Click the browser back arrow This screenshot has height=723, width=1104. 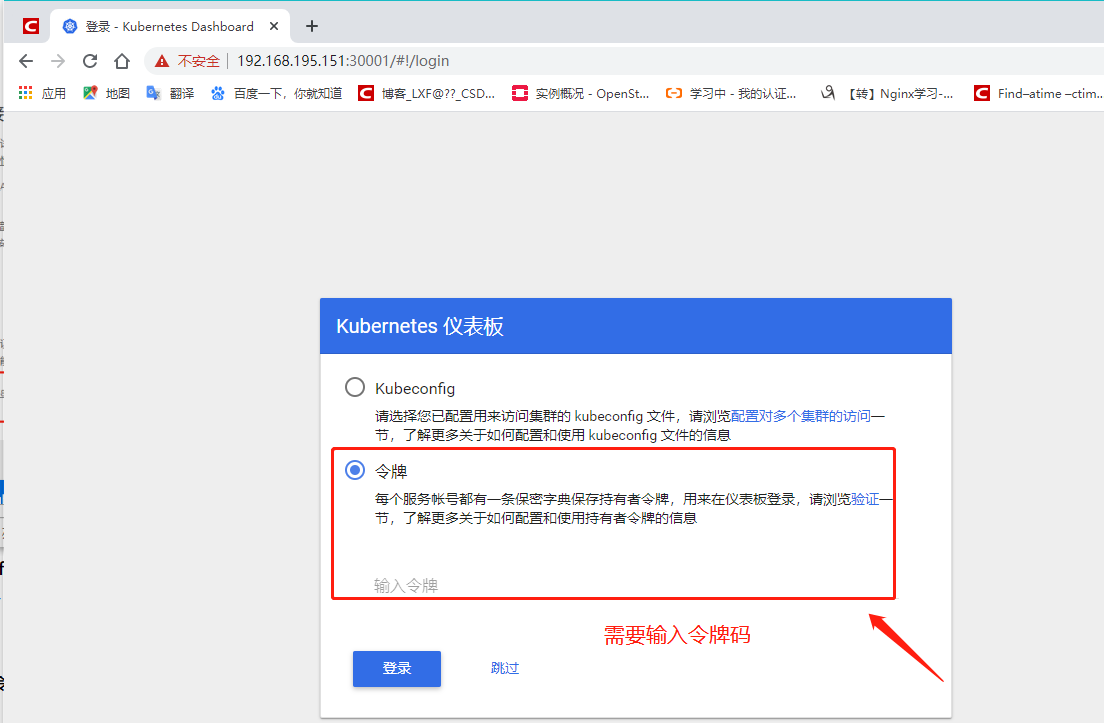tap(26, 61)
